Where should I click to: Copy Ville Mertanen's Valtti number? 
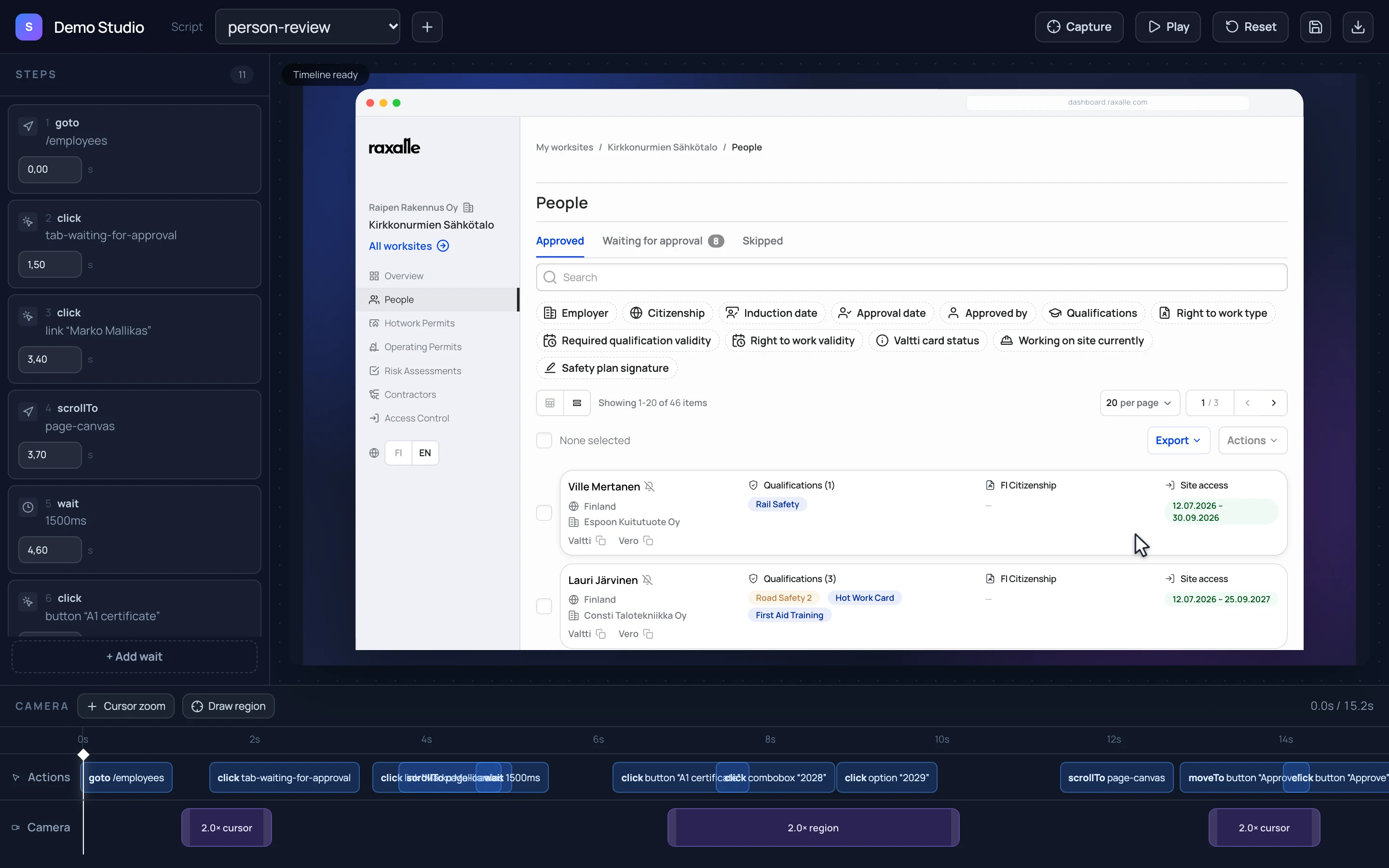[600, 541]
